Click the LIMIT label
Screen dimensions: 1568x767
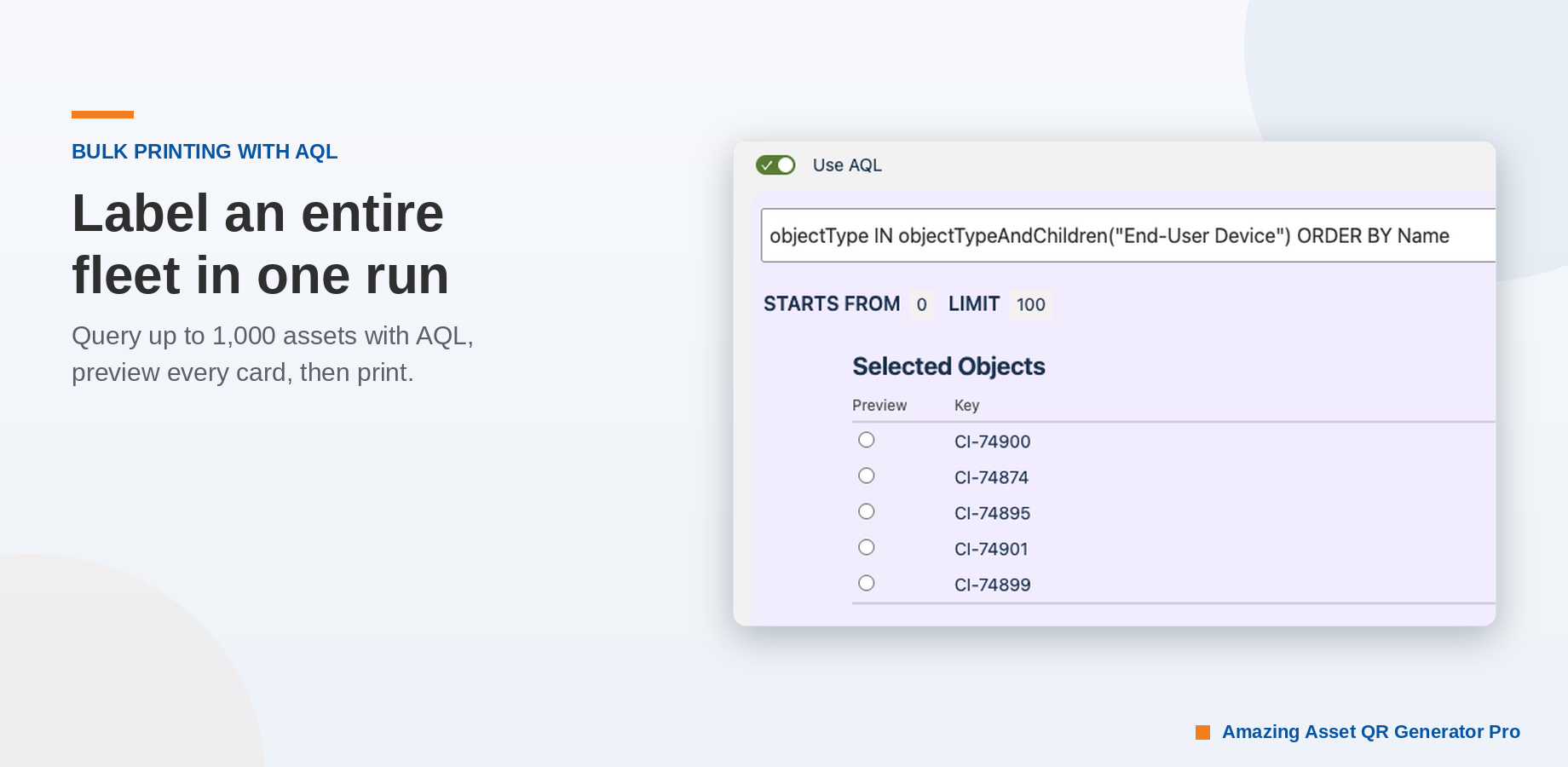(x=974, y=304)
